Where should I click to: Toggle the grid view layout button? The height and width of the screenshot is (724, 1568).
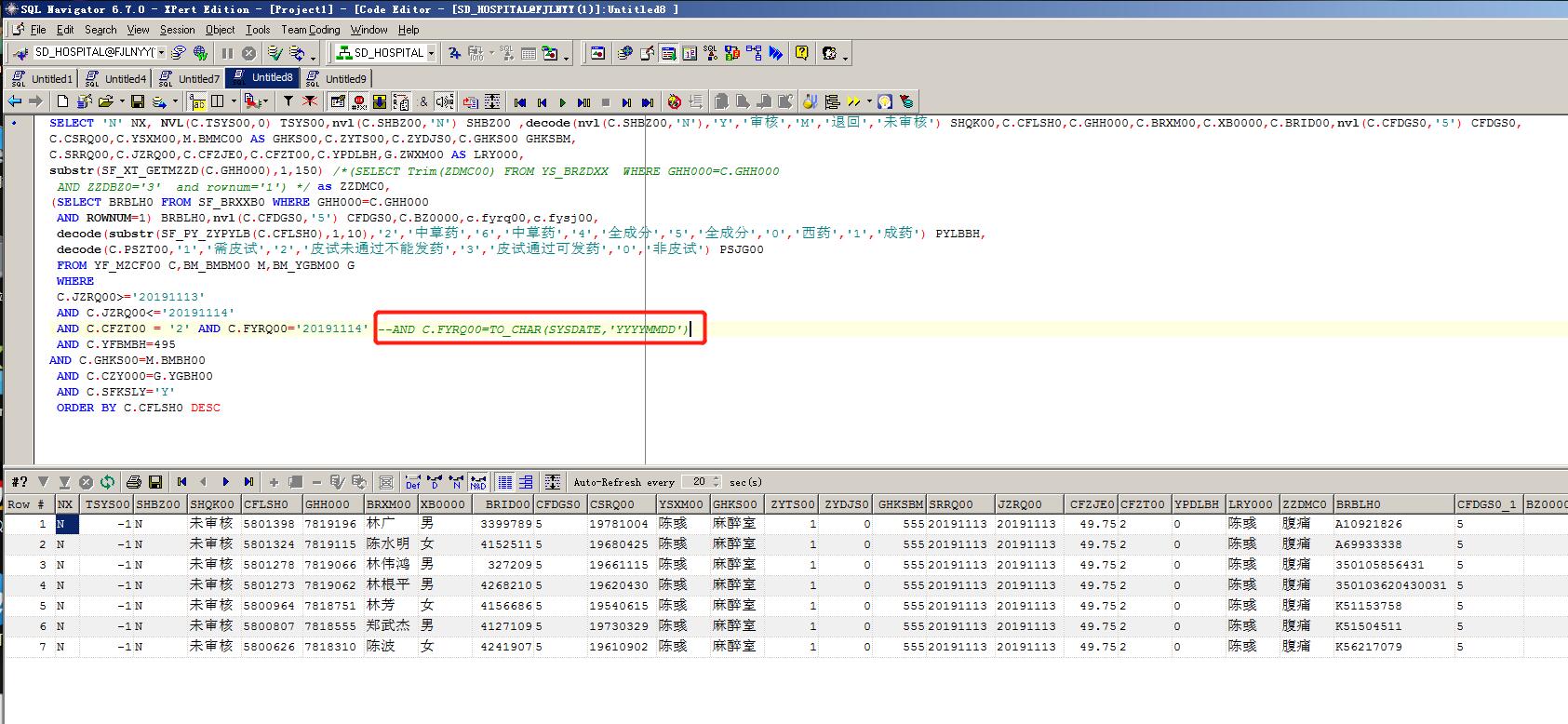tap(504, 482)
